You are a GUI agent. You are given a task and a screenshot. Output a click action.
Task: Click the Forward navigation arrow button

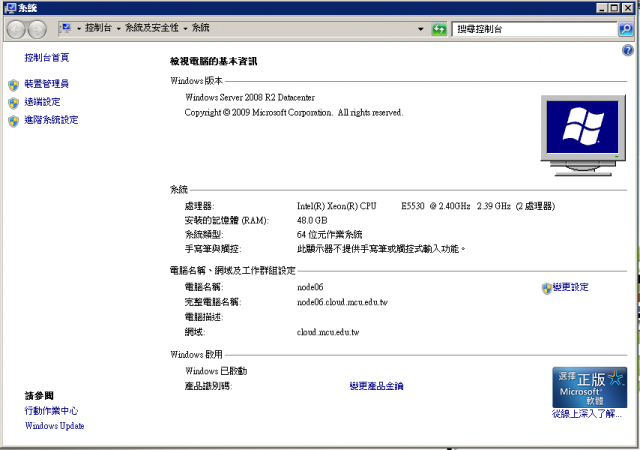[37, 29]
